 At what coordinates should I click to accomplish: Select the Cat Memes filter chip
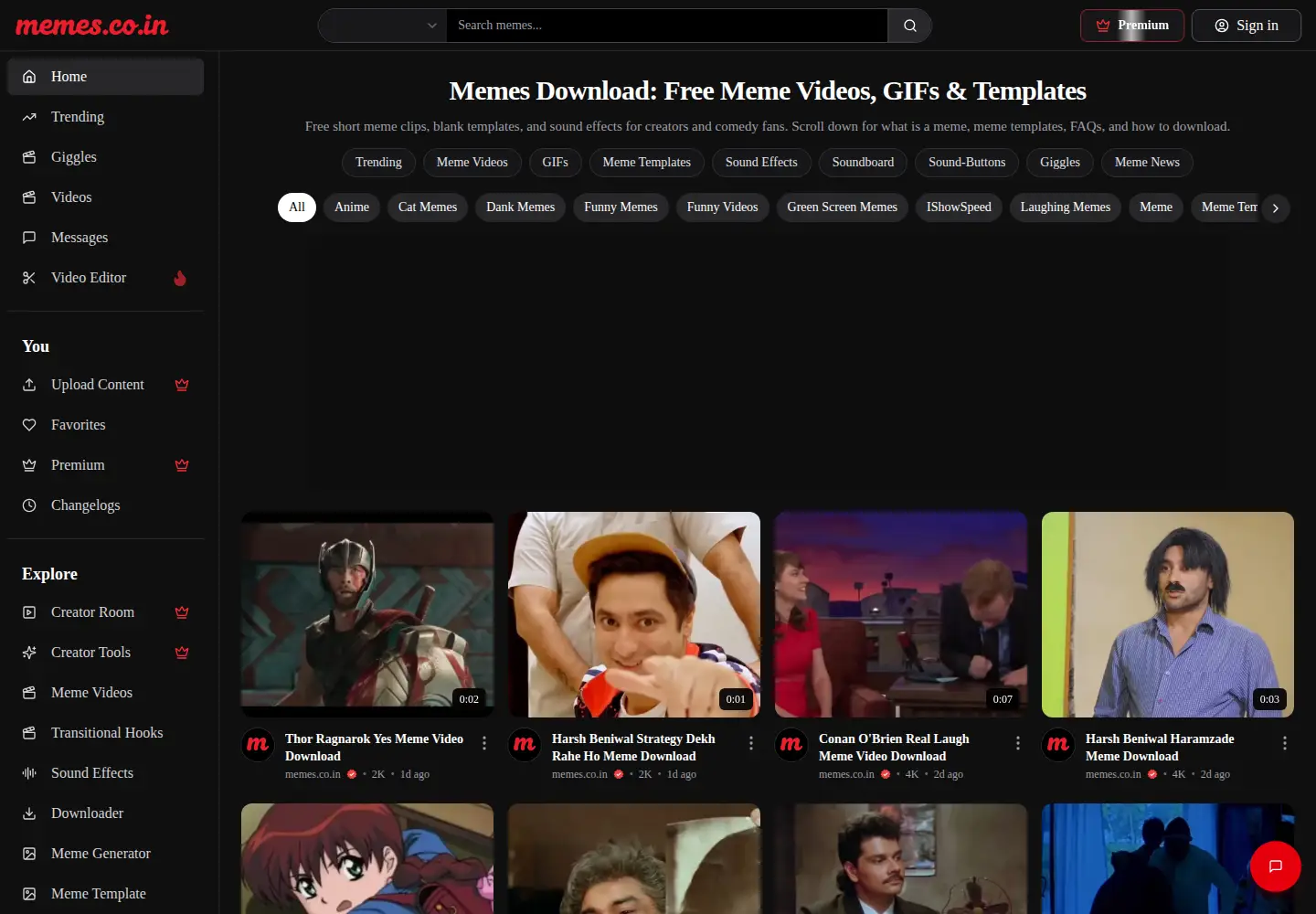click(x=428, y=207)
